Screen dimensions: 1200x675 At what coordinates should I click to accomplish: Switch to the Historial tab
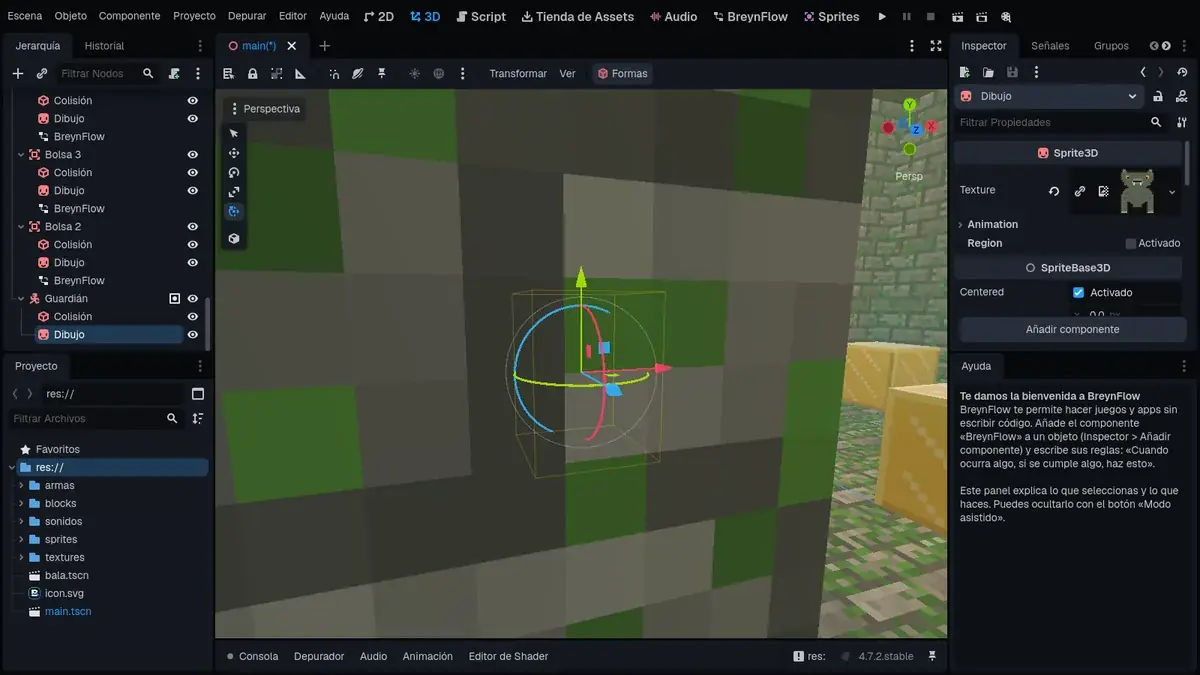(104, 46)
